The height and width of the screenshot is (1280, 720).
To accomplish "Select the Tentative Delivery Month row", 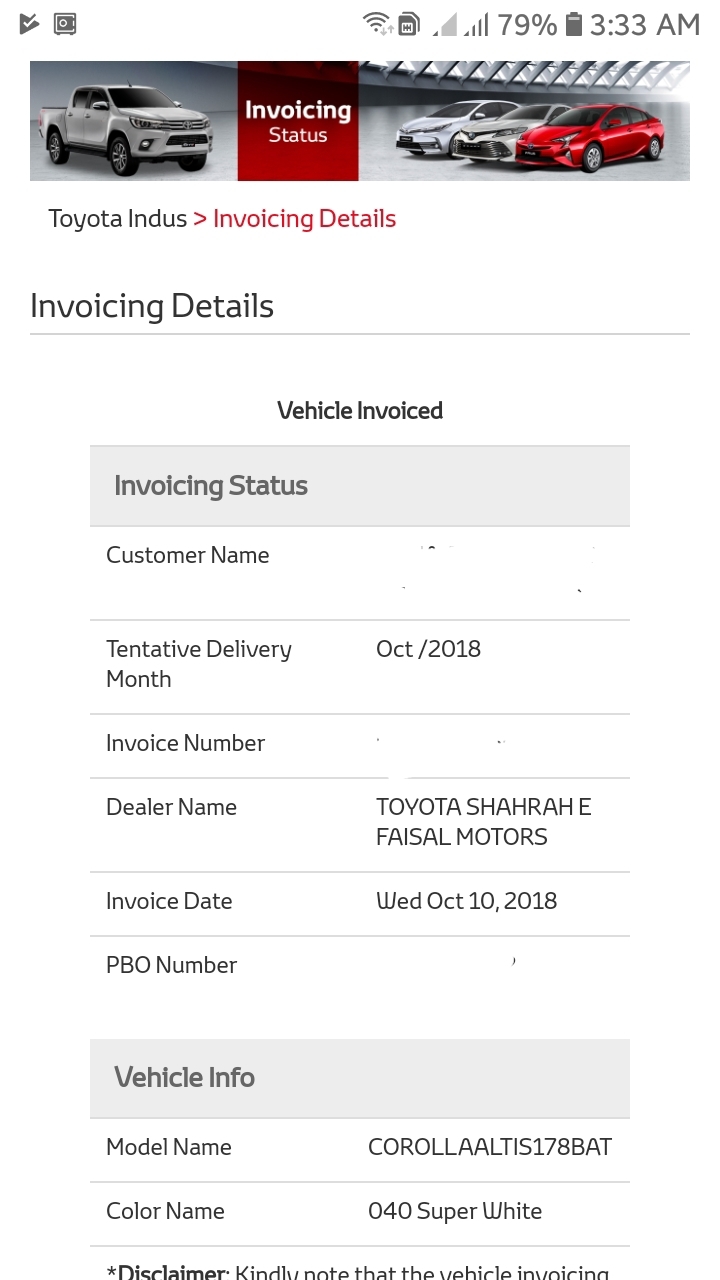I will (x=360, y=667).
